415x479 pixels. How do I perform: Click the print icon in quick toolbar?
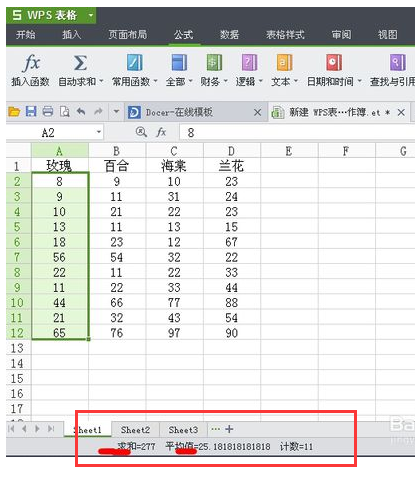pyautogui.click(x=48, y=112)
